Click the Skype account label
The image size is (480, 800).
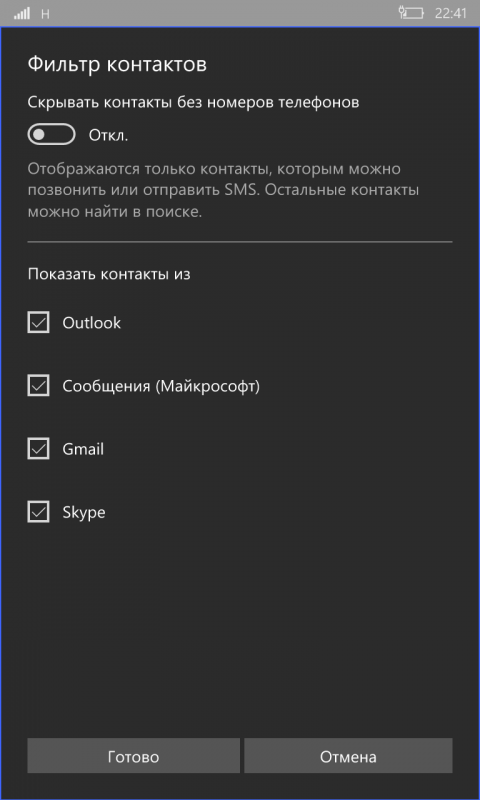84,513
